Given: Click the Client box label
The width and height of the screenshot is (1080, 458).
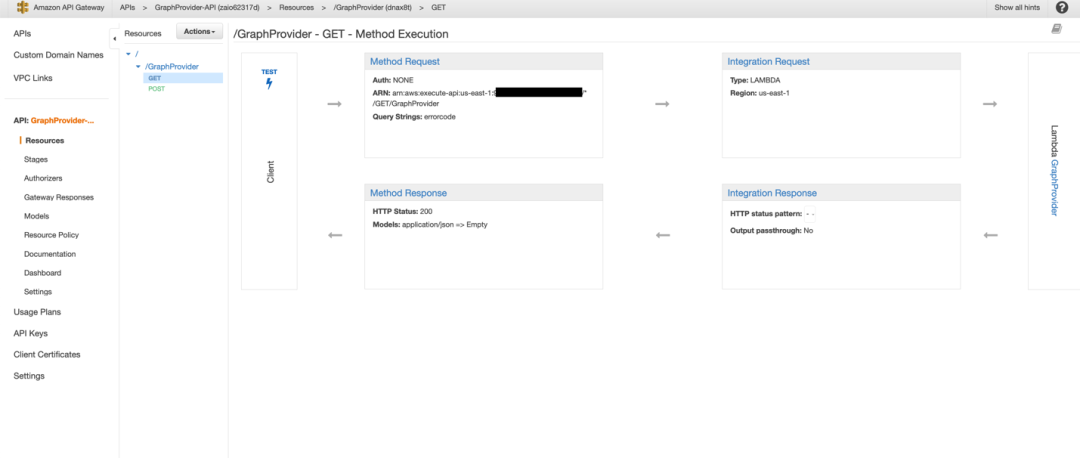Looking at the screenshot, I should [x=270, y=171].
